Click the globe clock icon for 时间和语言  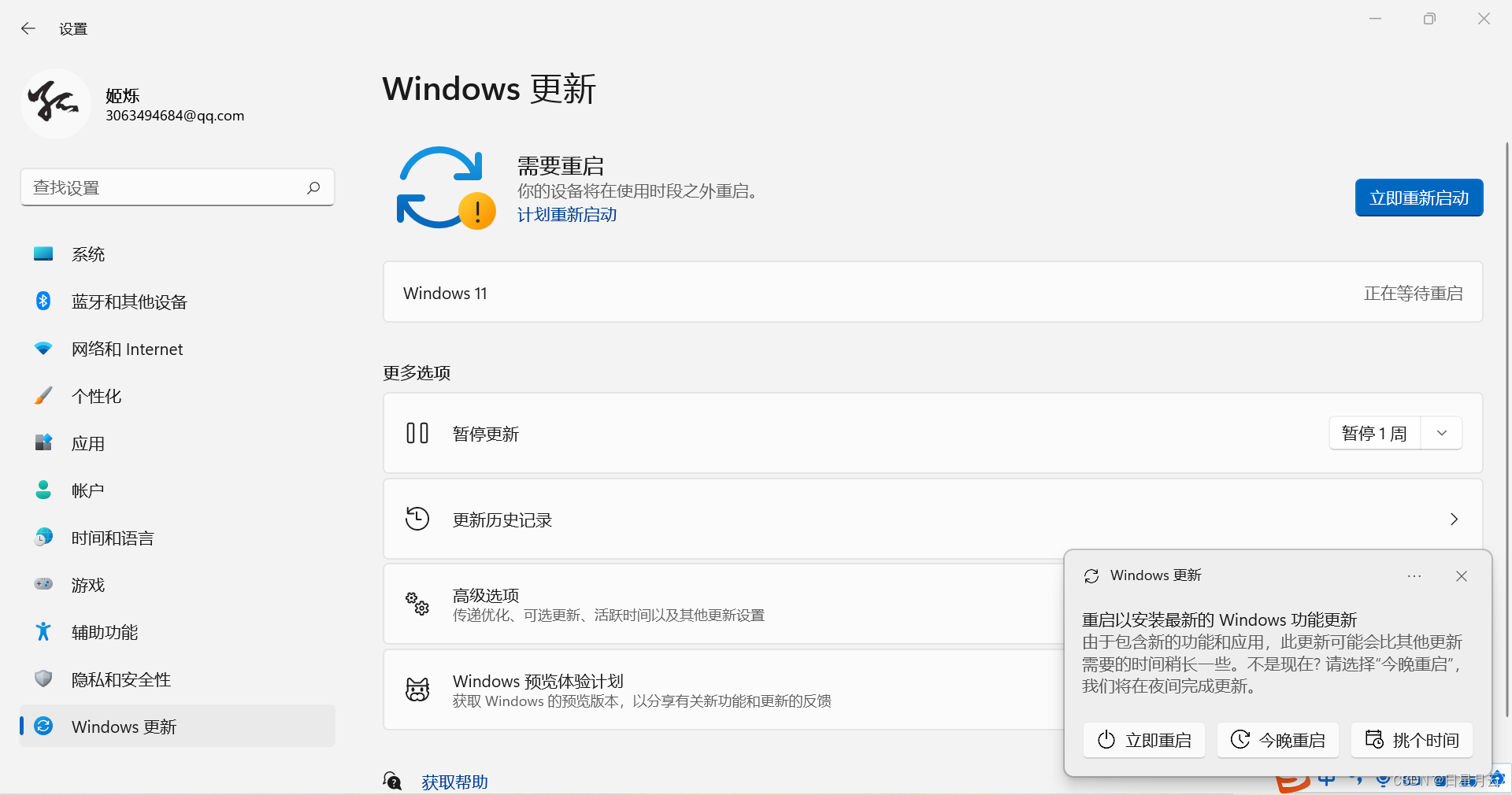click(x=43, y=538)
